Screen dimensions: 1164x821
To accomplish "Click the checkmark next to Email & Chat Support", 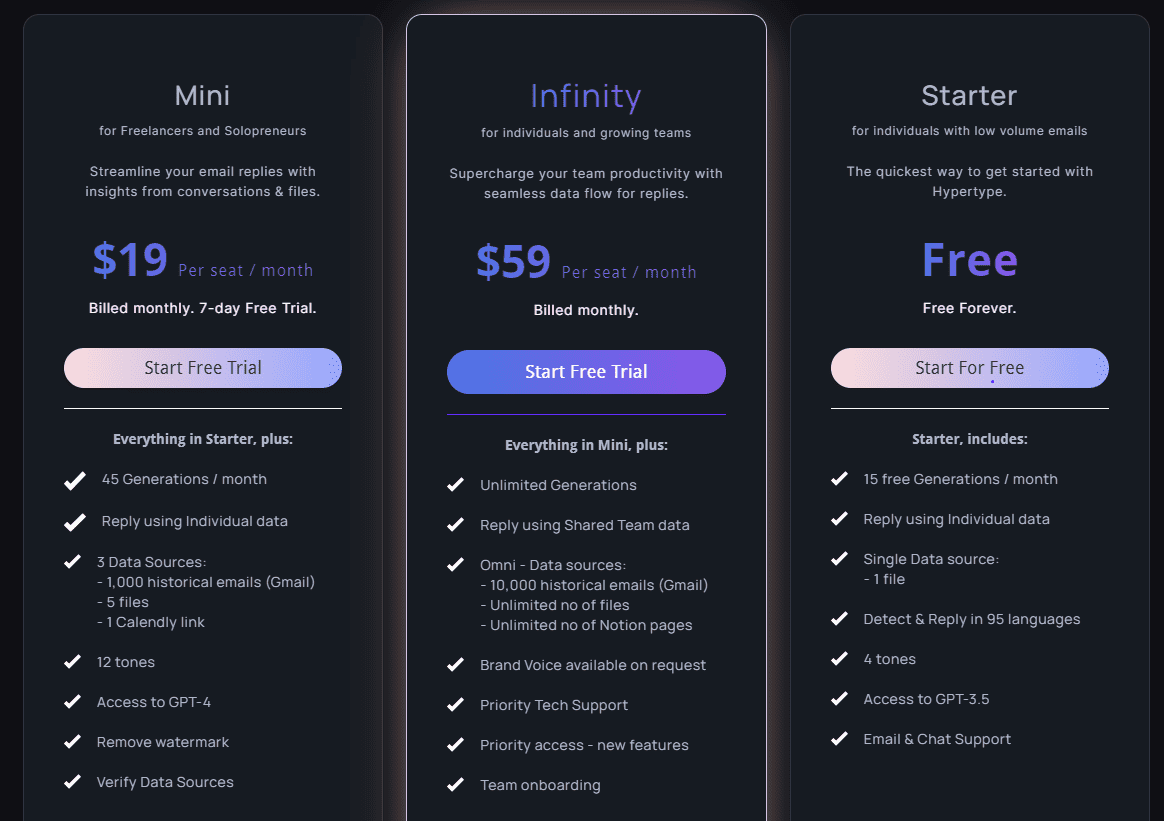I will (x=839, y=739).
